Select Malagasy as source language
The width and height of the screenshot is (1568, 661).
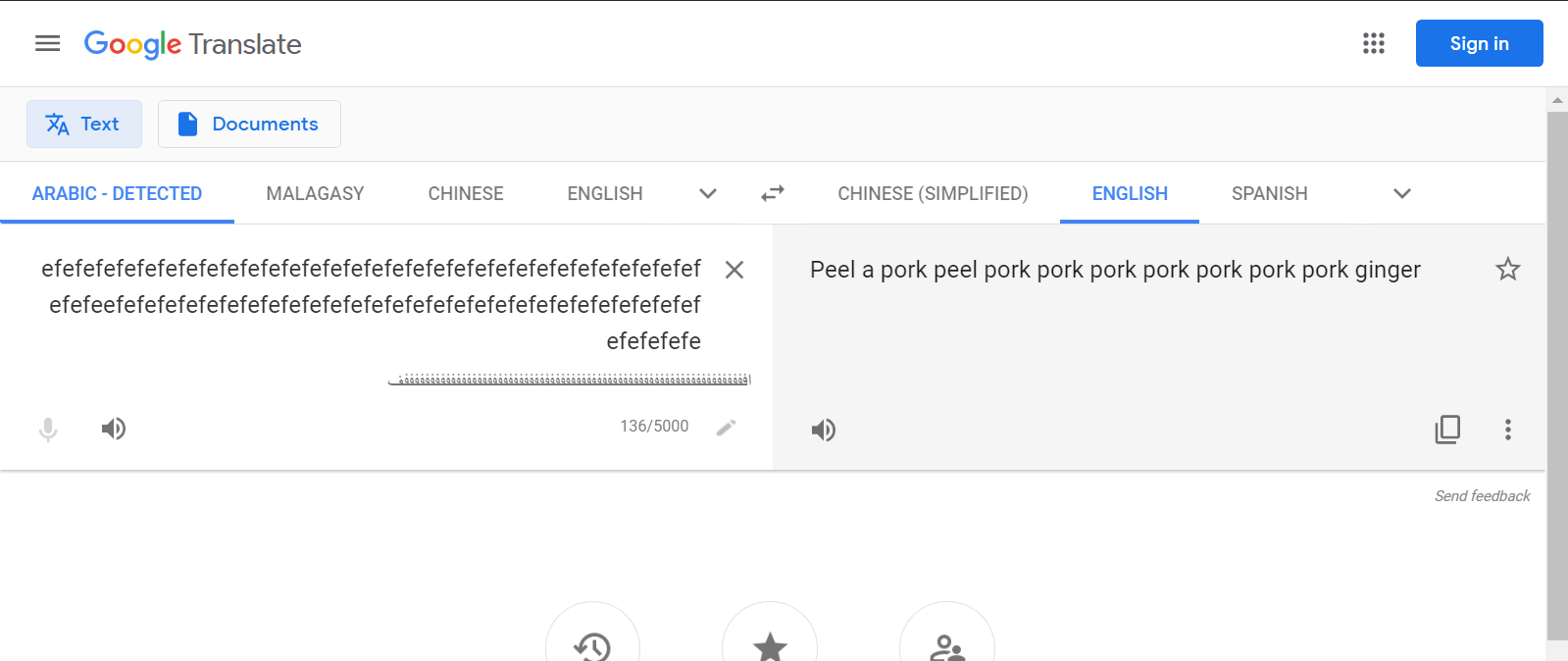point(315,193)
